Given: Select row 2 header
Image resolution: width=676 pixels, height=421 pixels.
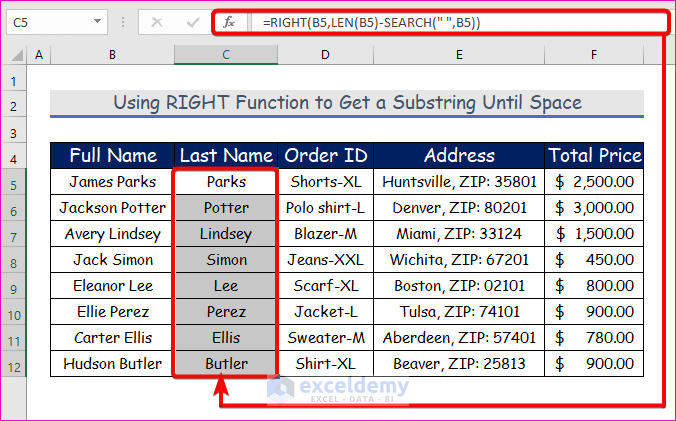Looking at the screenshot, I should point(13,106).
